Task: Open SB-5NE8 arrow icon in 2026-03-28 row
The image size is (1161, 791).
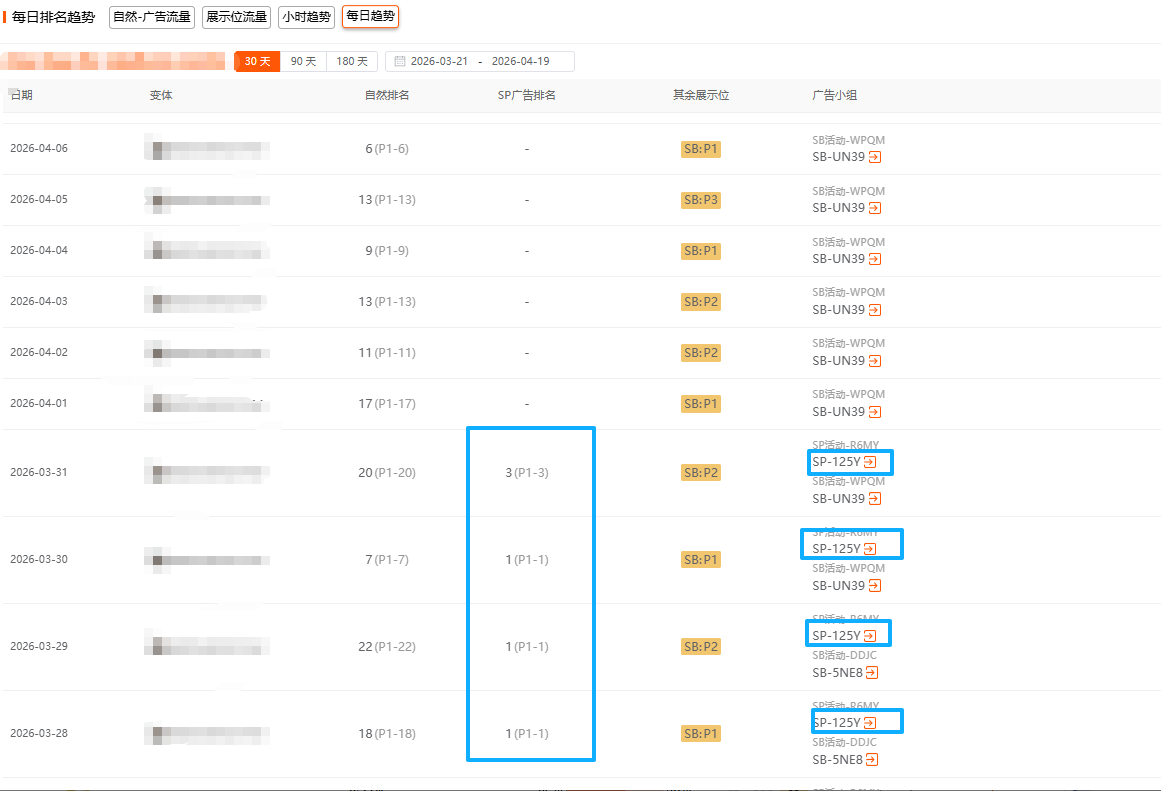Action: (x=872, y=760)
